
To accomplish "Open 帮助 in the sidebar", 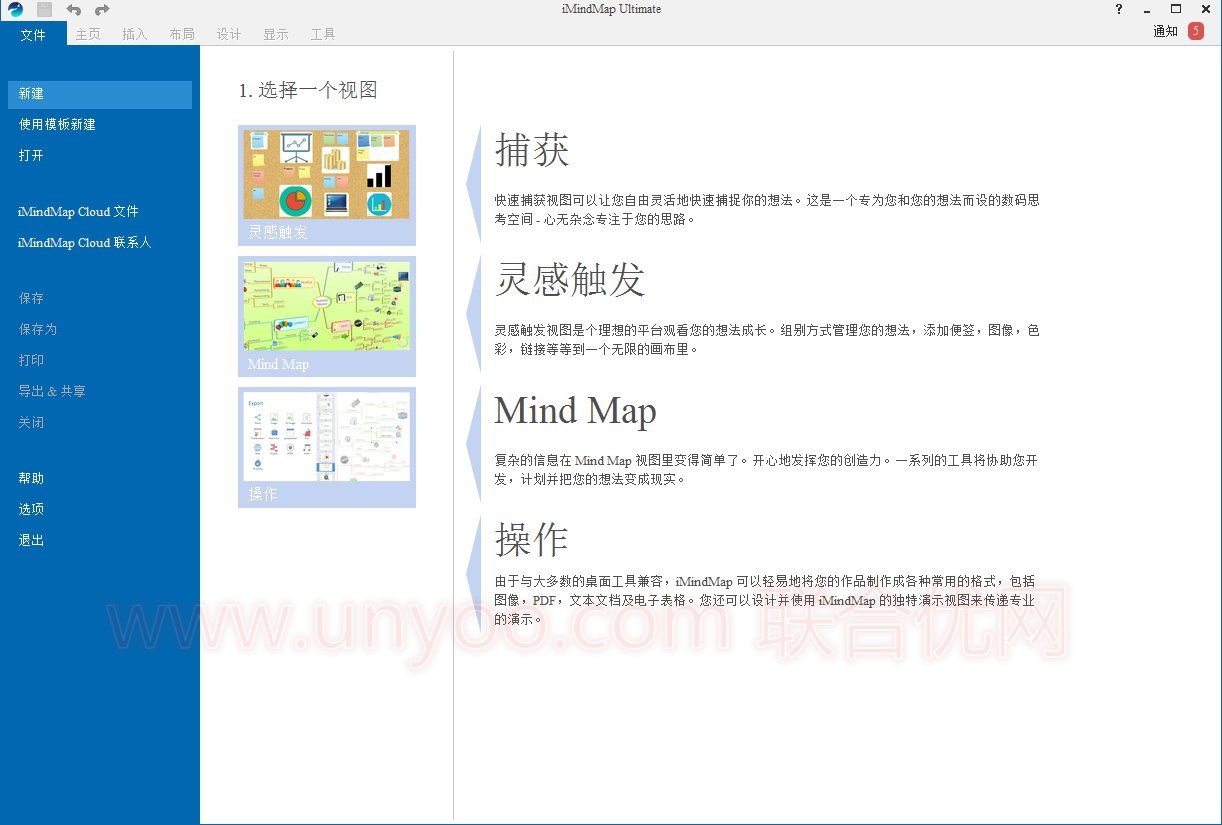I will pos(31,479).
